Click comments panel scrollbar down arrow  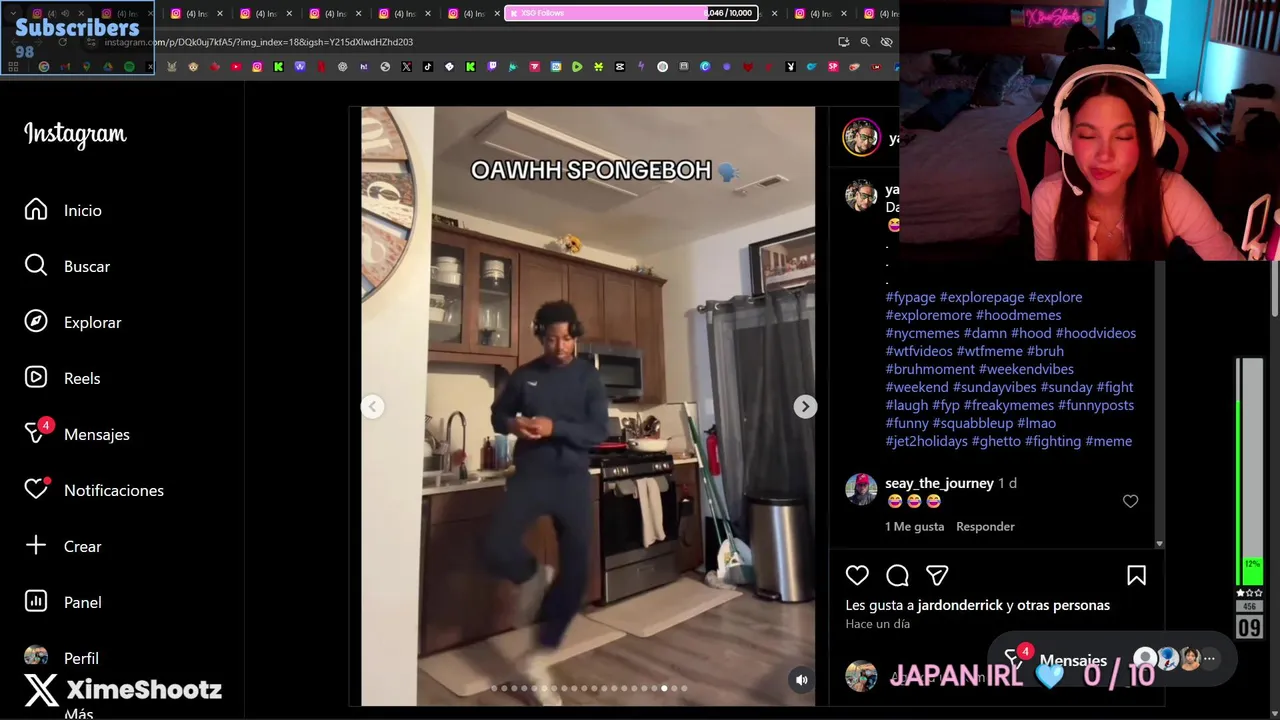point(1159,543)
